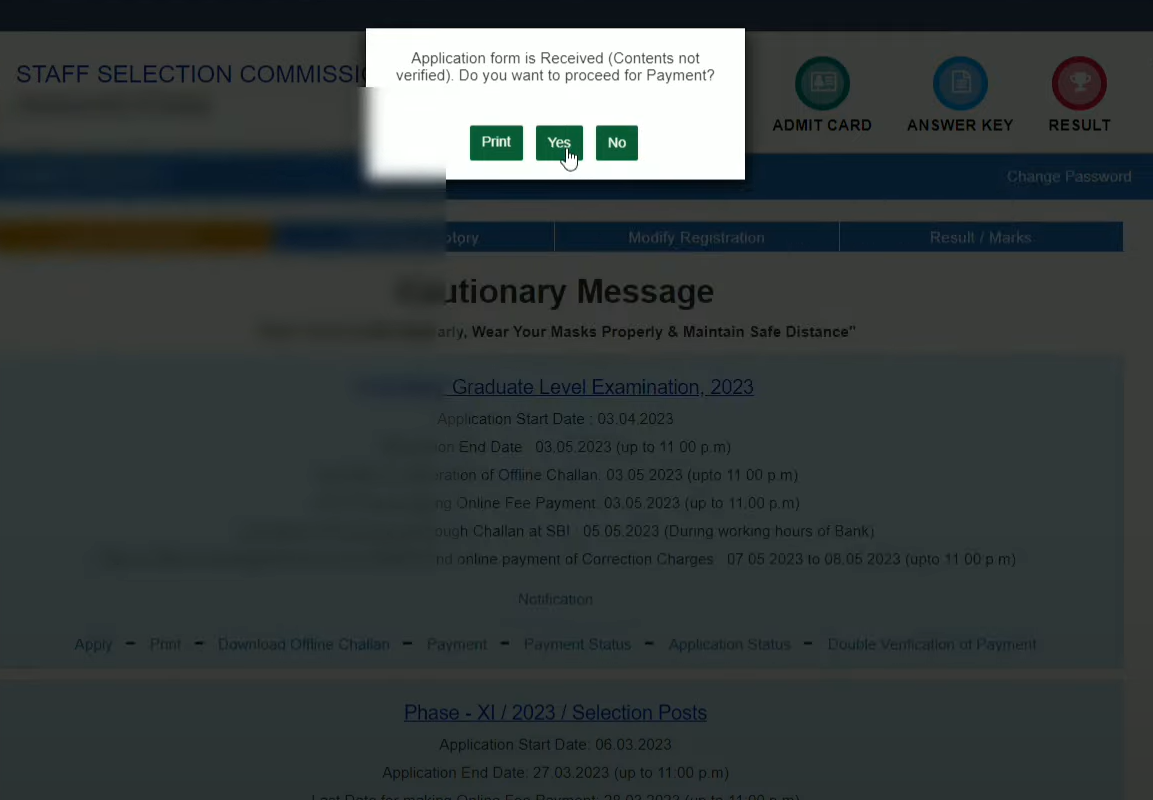Click the Payment link
This screenshot has height=800, width=1153.
tap(457, 644)
